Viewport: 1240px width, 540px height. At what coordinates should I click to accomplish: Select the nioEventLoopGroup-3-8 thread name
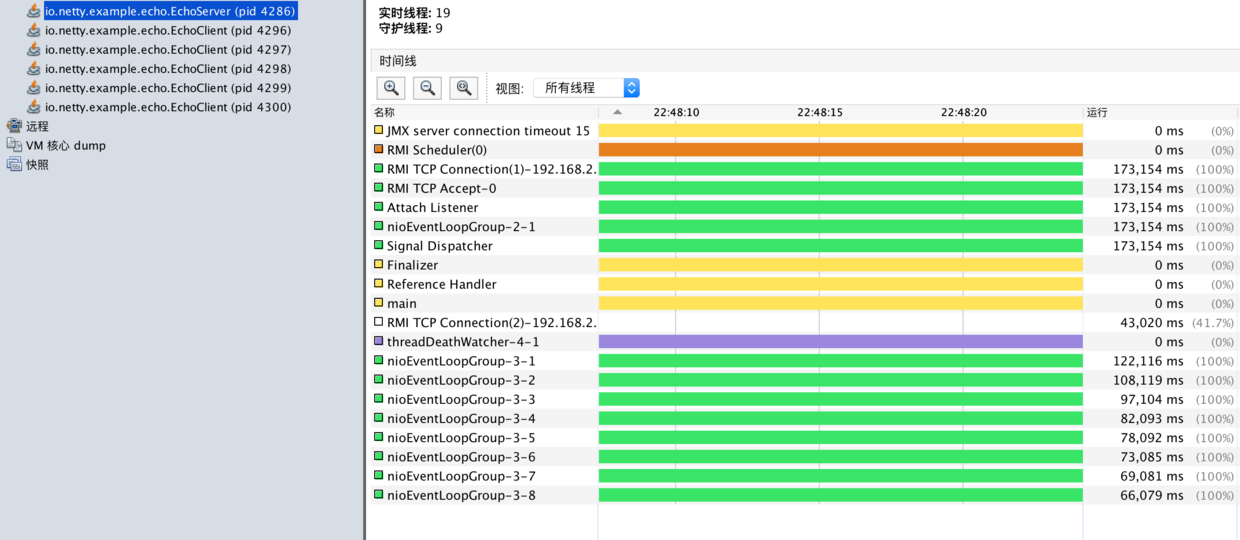pos(461,495)
